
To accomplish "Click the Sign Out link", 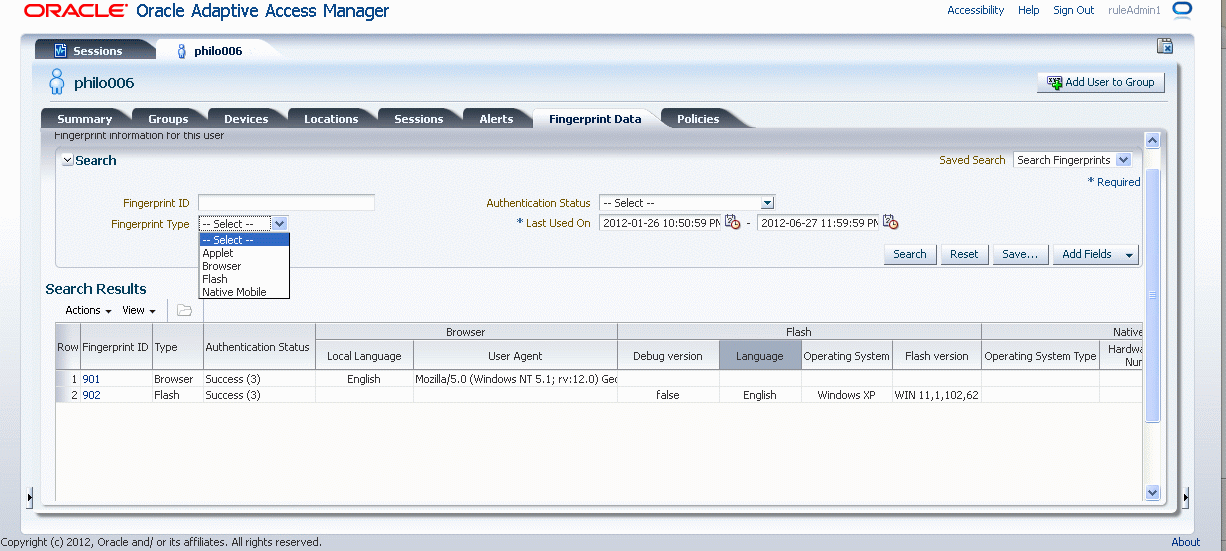I will coord(1073,10).
